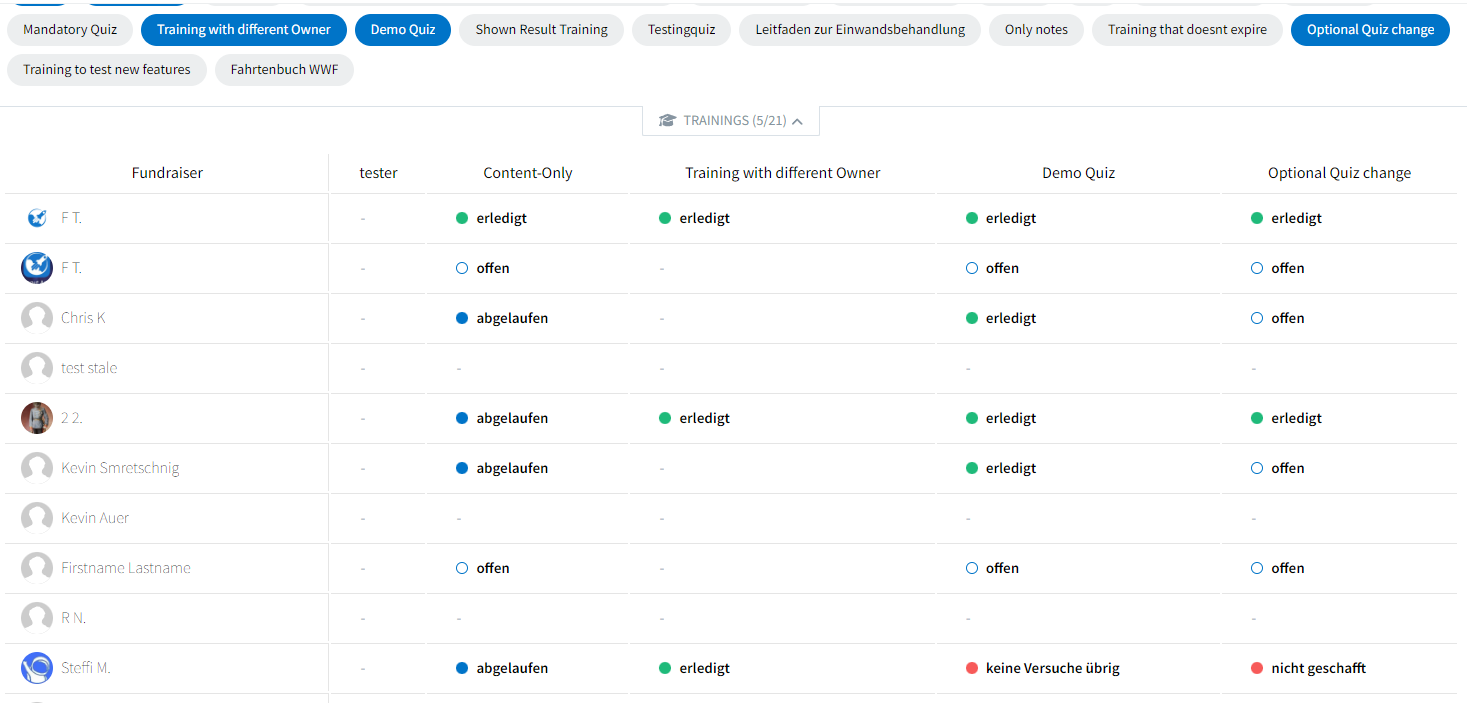This screenshot has width=1467, height=703.
Task: Deselect Training with different Owner chip
Action: tap(244, 30)
